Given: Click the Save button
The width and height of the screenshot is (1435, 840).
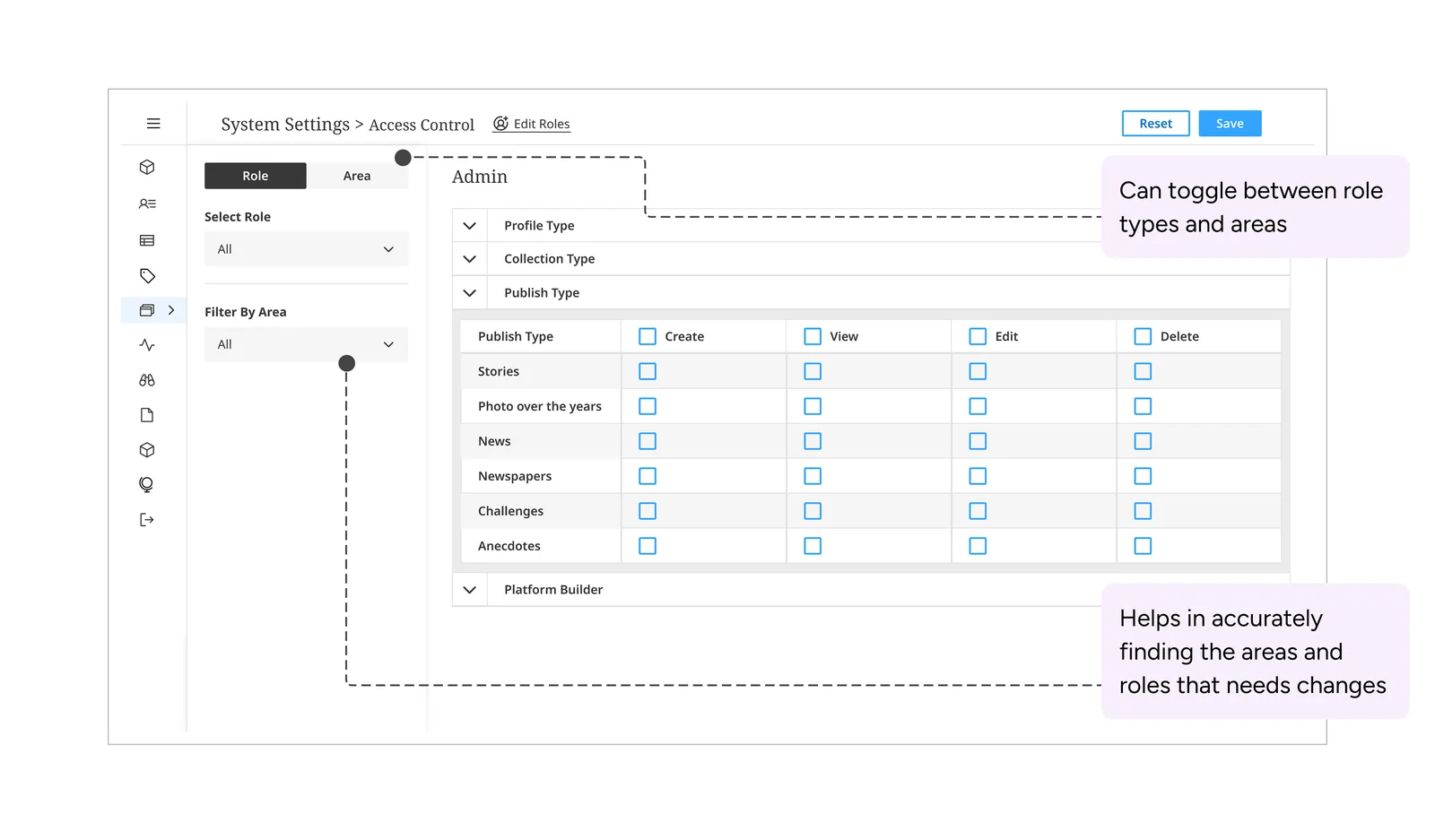Looking at the screenshot, I should [1230, 124].
